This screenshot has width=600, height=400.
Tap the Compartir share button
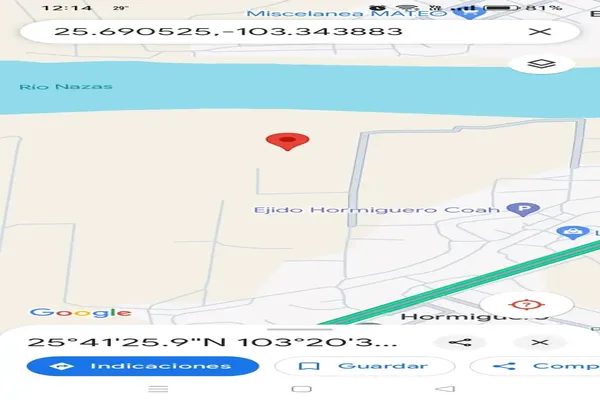coord(535,366)
